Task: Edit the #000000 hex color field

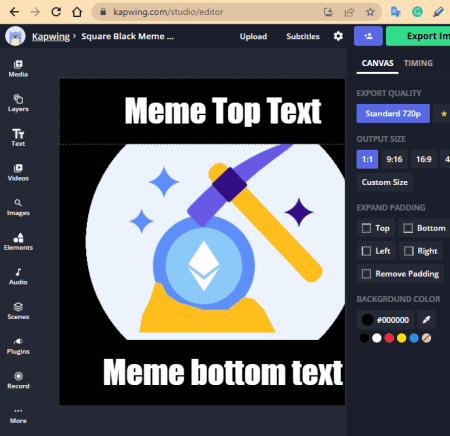Action: coord(385,320)
